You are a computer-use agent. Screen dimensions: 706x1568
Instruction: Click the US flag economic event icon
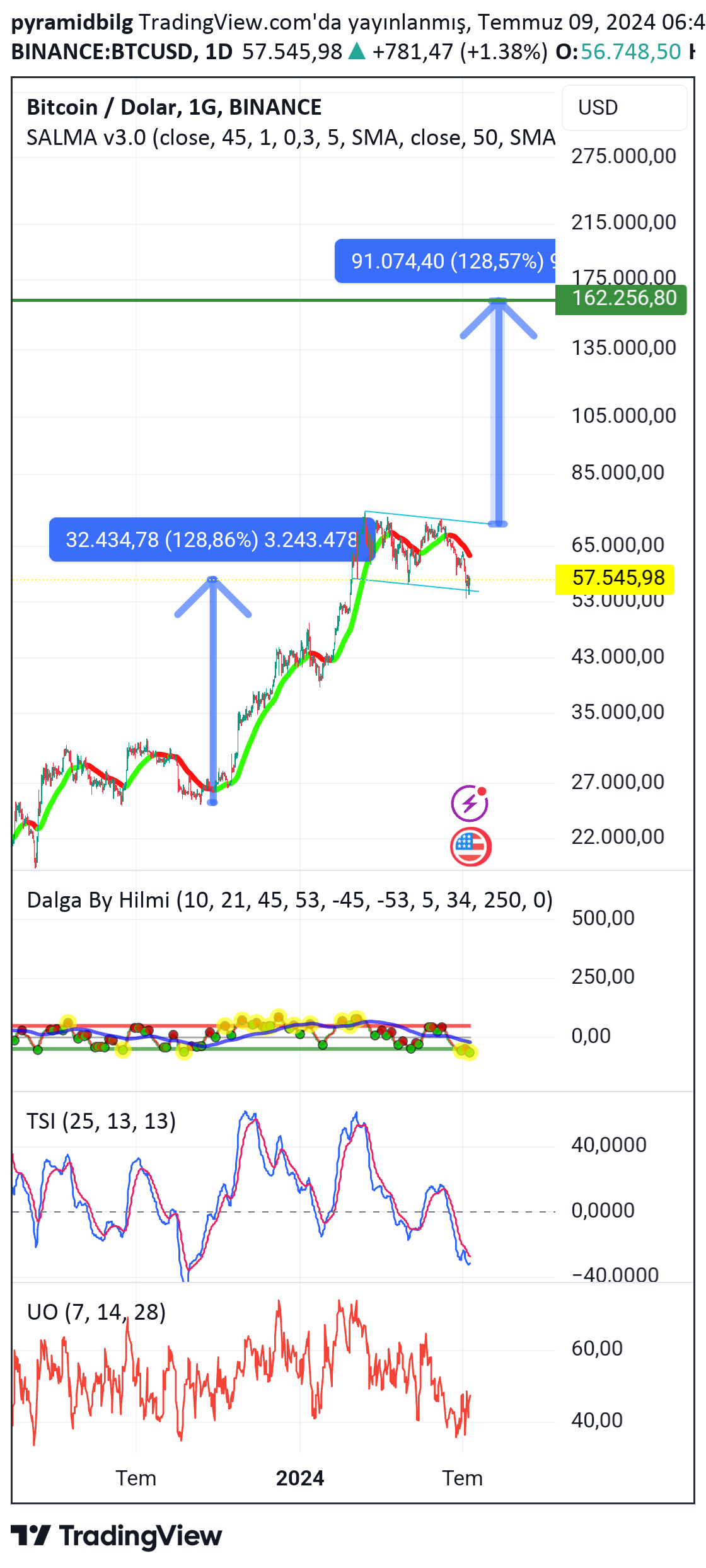471,846
